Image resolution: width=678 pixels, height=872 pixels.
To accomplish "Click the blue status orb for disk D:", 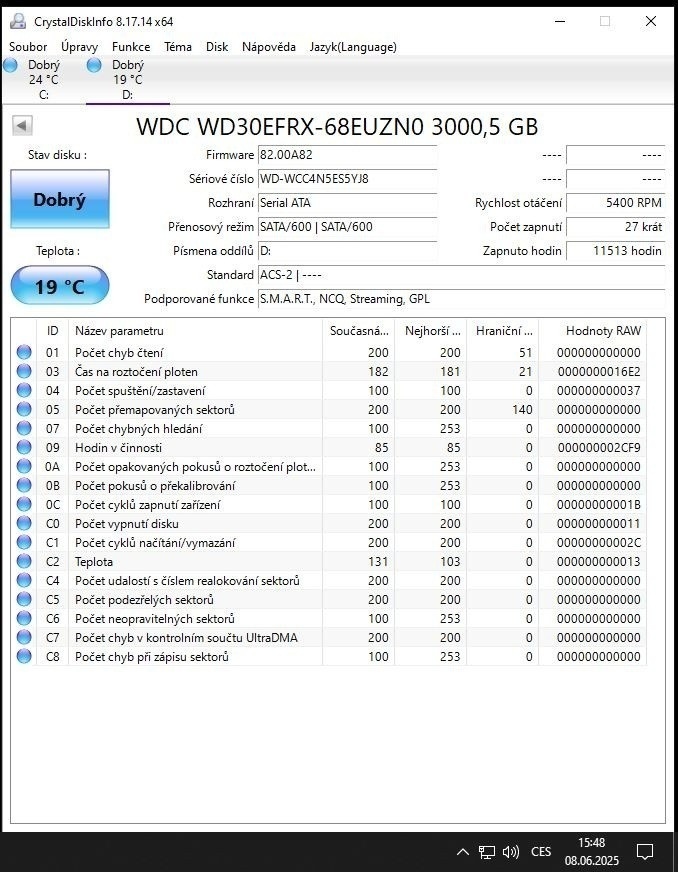I will click(x=94, y=65).
